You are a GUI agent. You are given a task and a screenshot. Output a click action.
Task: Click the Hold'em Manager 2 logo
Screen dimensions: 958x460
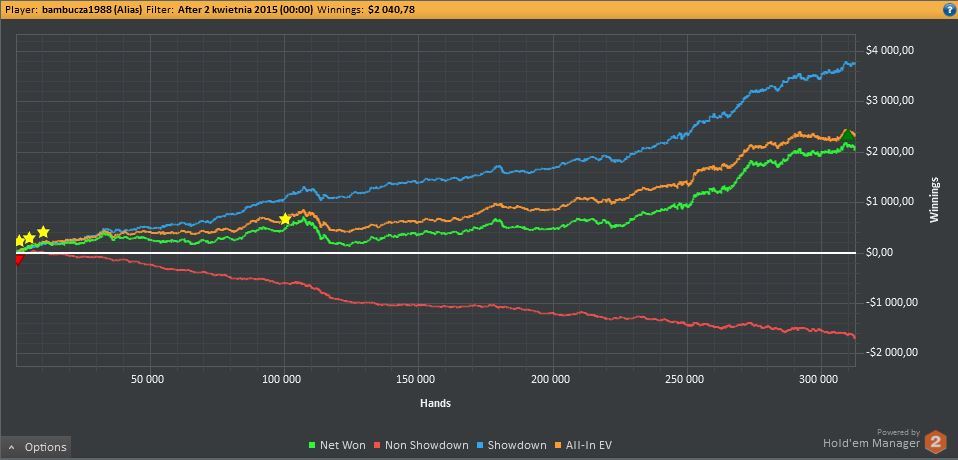[x=935, y=442]
